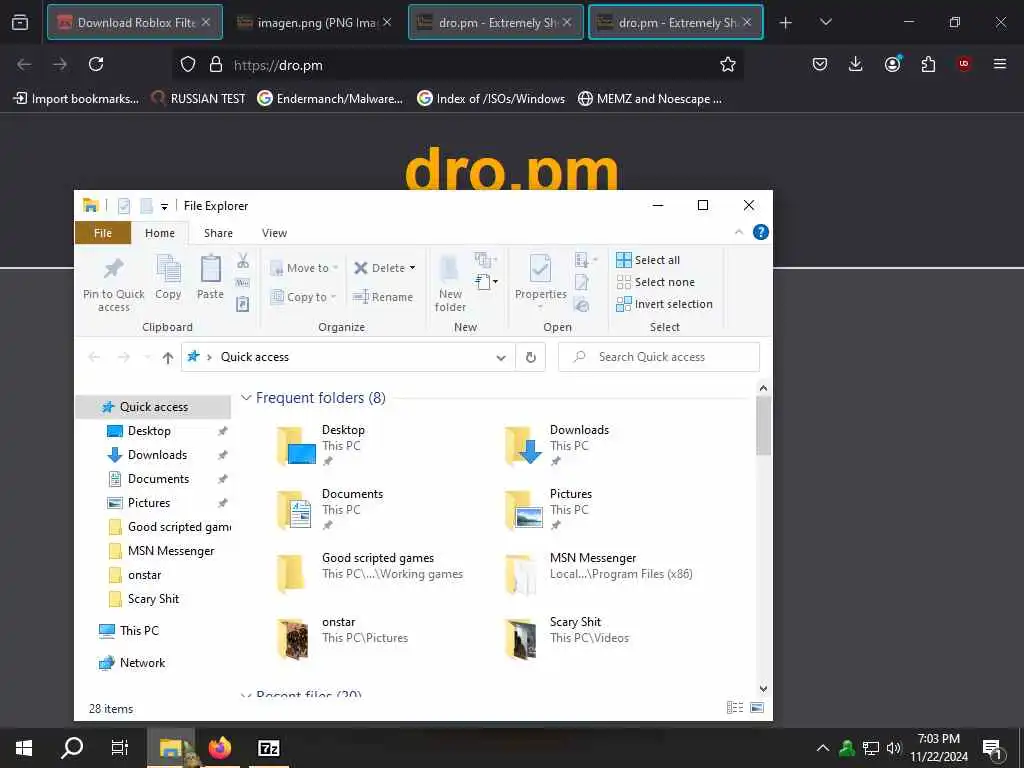
Task: Open the Move to dropdown
Action: pos(304,268)
